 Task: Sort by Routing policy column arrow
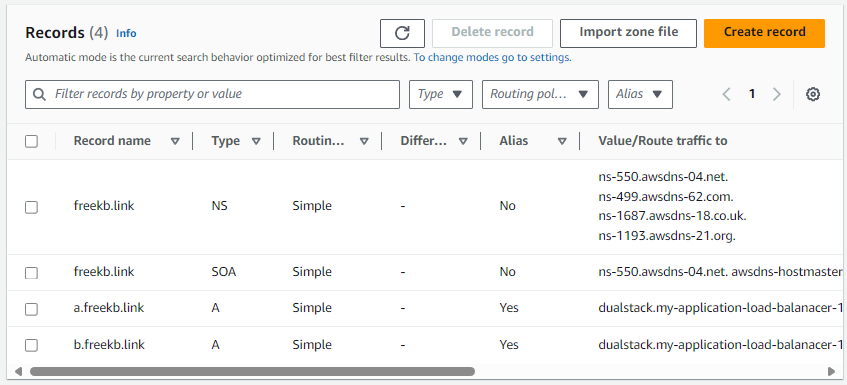364,141
